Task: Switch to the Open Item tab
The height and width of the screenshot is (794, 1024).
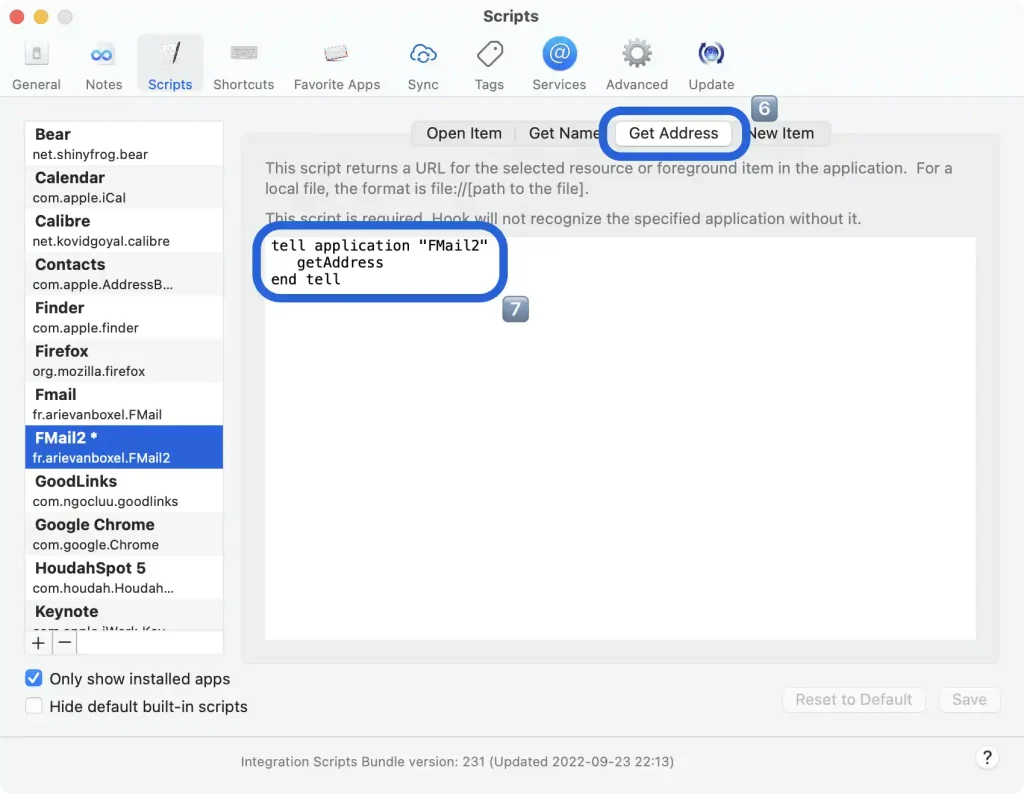Action: 464,133
